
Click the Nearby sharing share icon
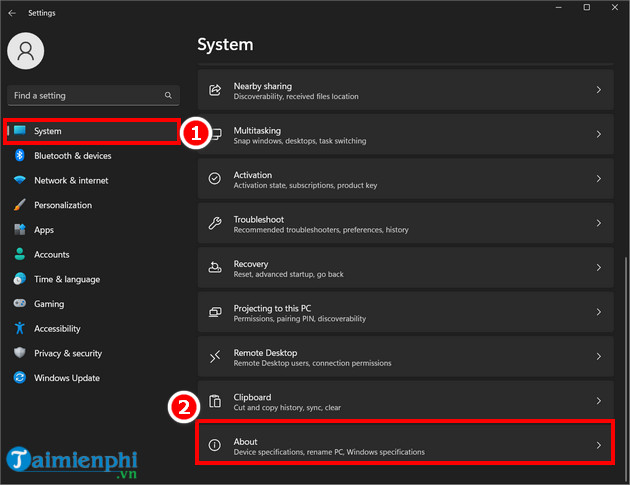tap(215, 90)
